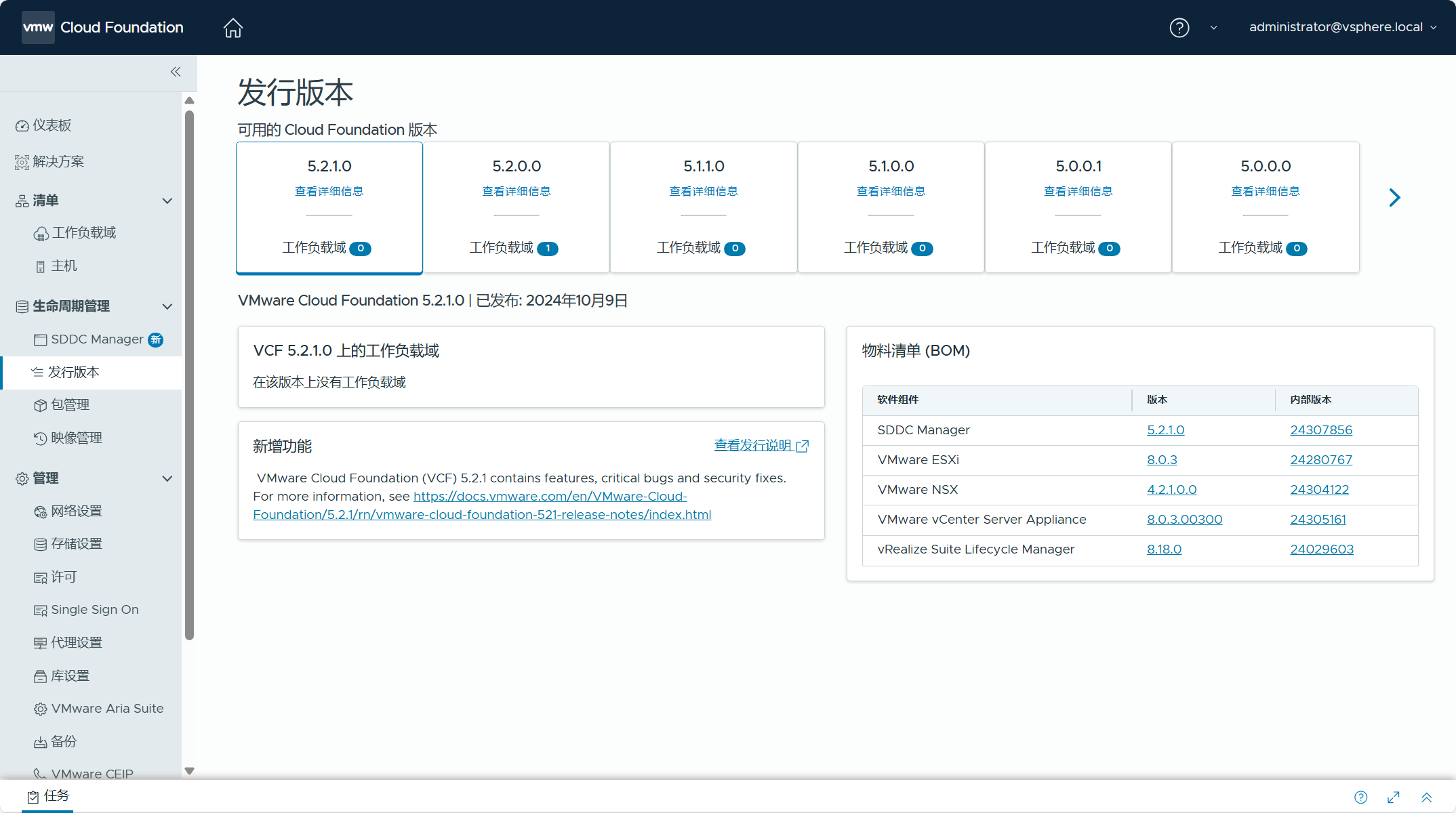This screenshot has height=813, width=1456.
Task: Expand the help dropdown arrow
Action: pyautogui.click(x=1214, y=28)
